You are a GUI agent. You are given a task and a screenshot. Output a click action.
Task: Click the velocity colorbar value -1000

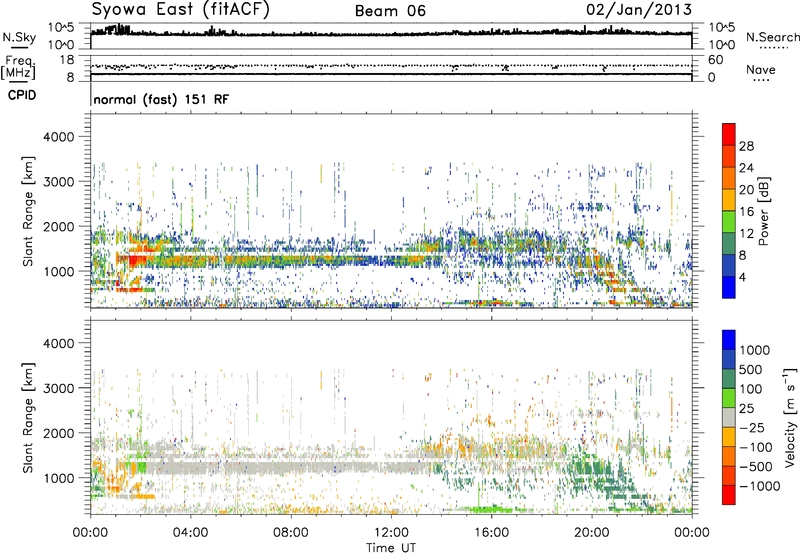point(760,486)
